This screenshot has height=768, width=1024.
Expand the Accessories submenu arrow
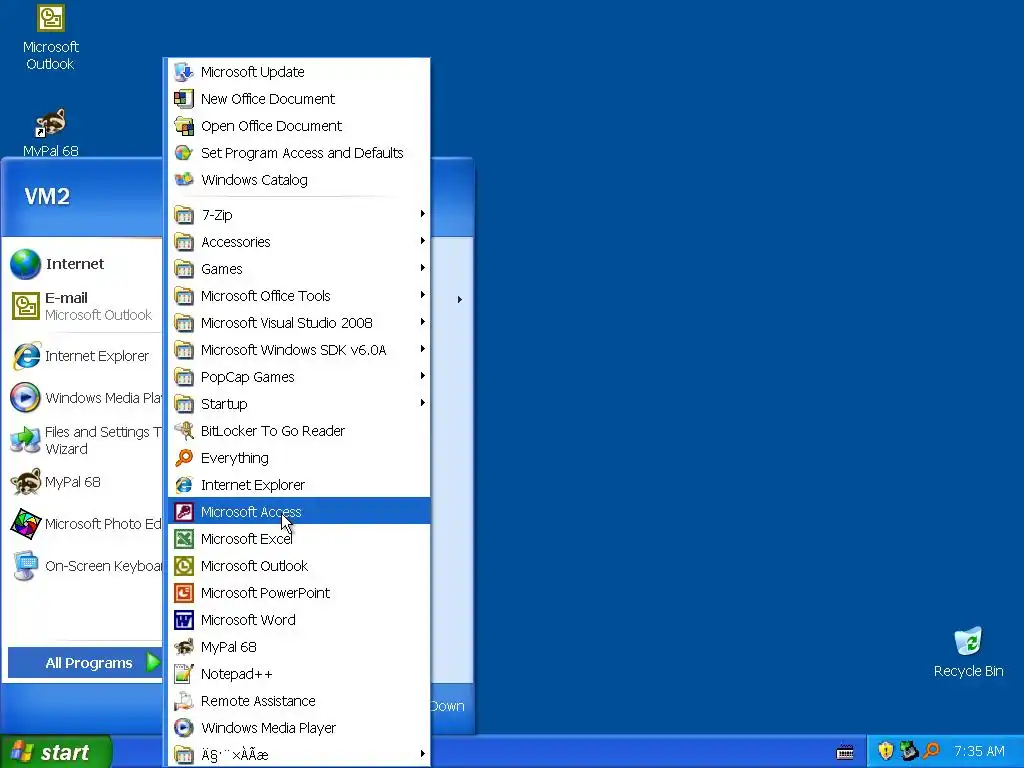pyautogui.click(x=423, y=241)
